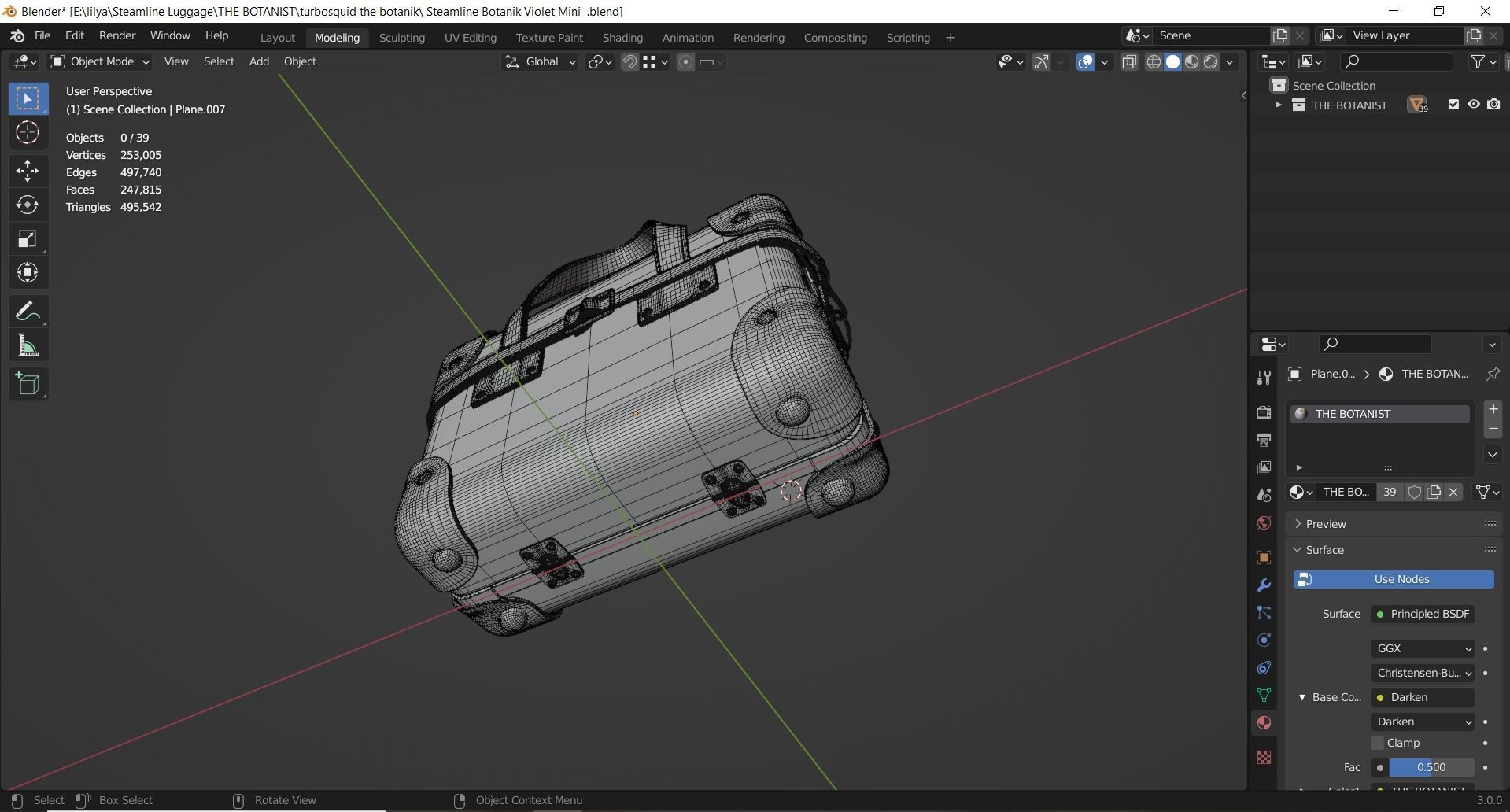Image resolution: width=1510 pixels, height=812 pixels.
Task: Toggle X-ray mode in viewport
Action: (x=1129, y=62)
